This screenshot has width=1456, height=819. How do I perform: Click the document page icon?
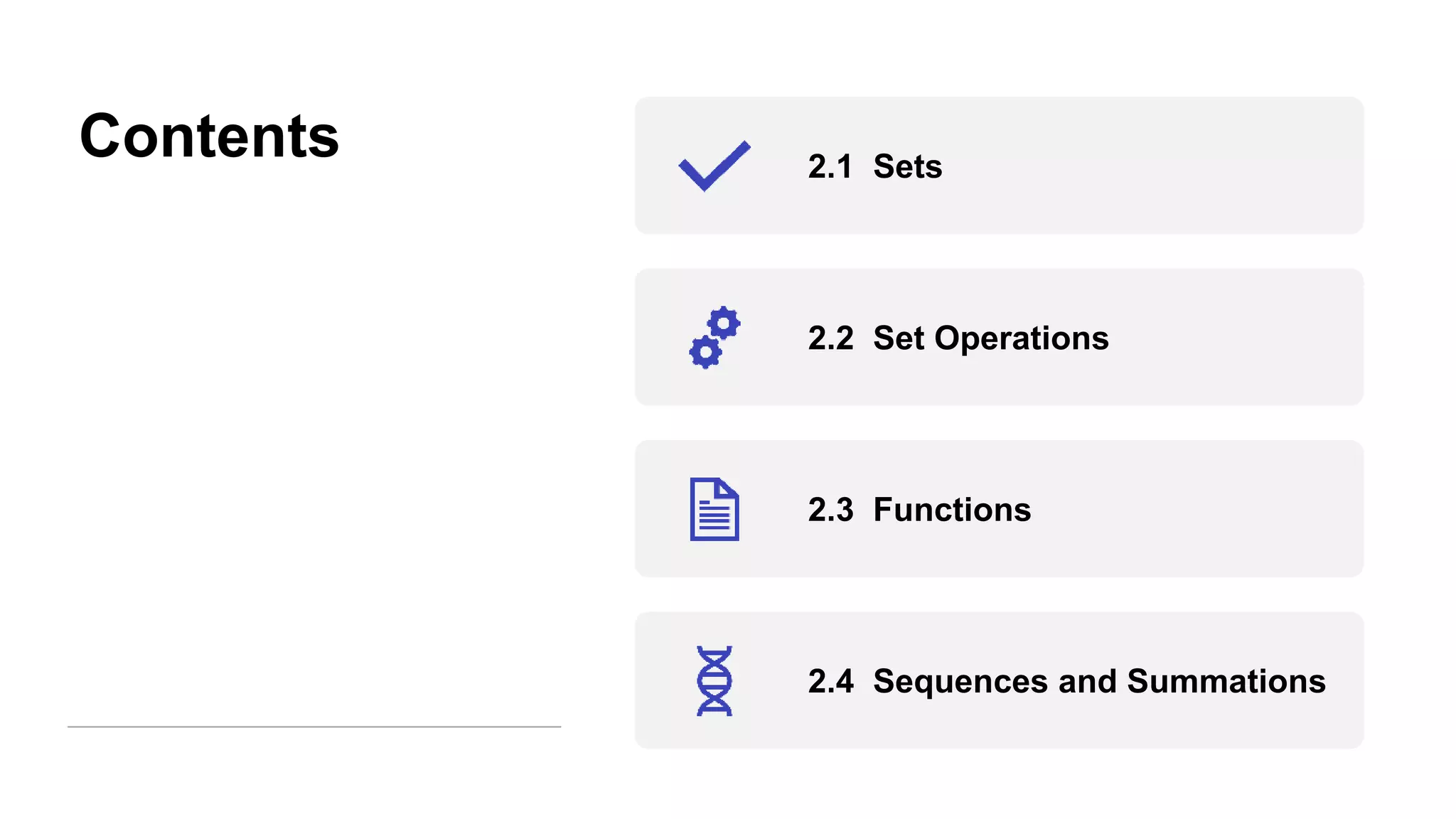tap(714, 509)
